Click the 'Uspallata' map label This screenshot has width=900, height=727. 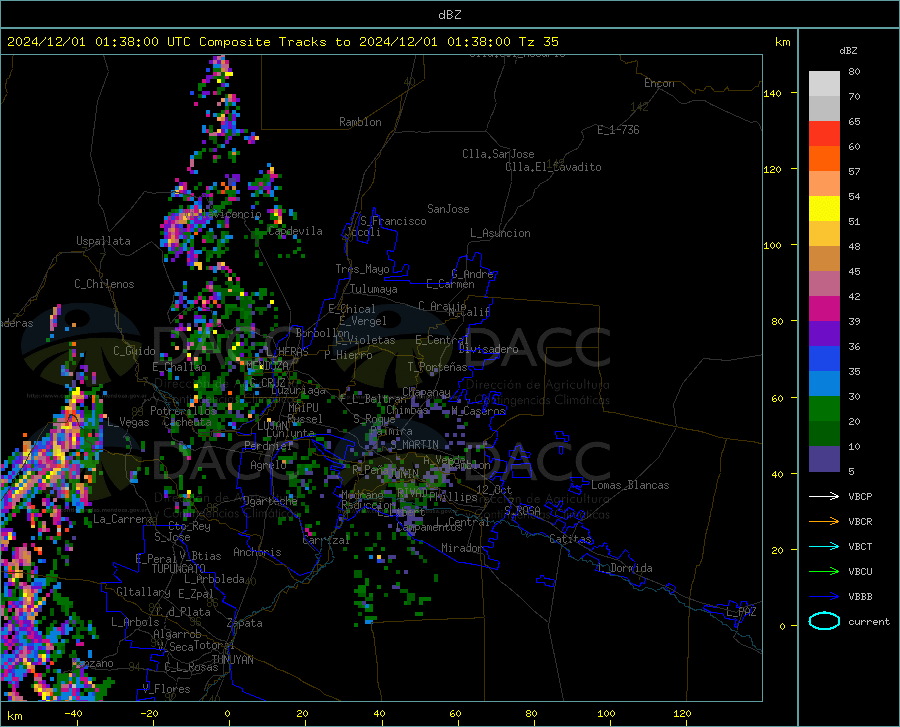pos(103,242)
